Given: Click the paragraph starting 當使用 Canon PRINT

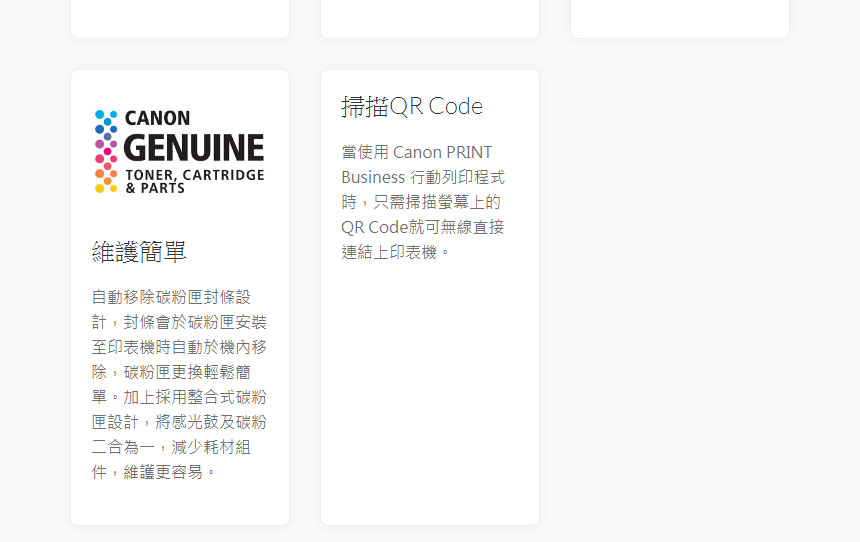Looking at the screenshot, I should click(423, 202).
